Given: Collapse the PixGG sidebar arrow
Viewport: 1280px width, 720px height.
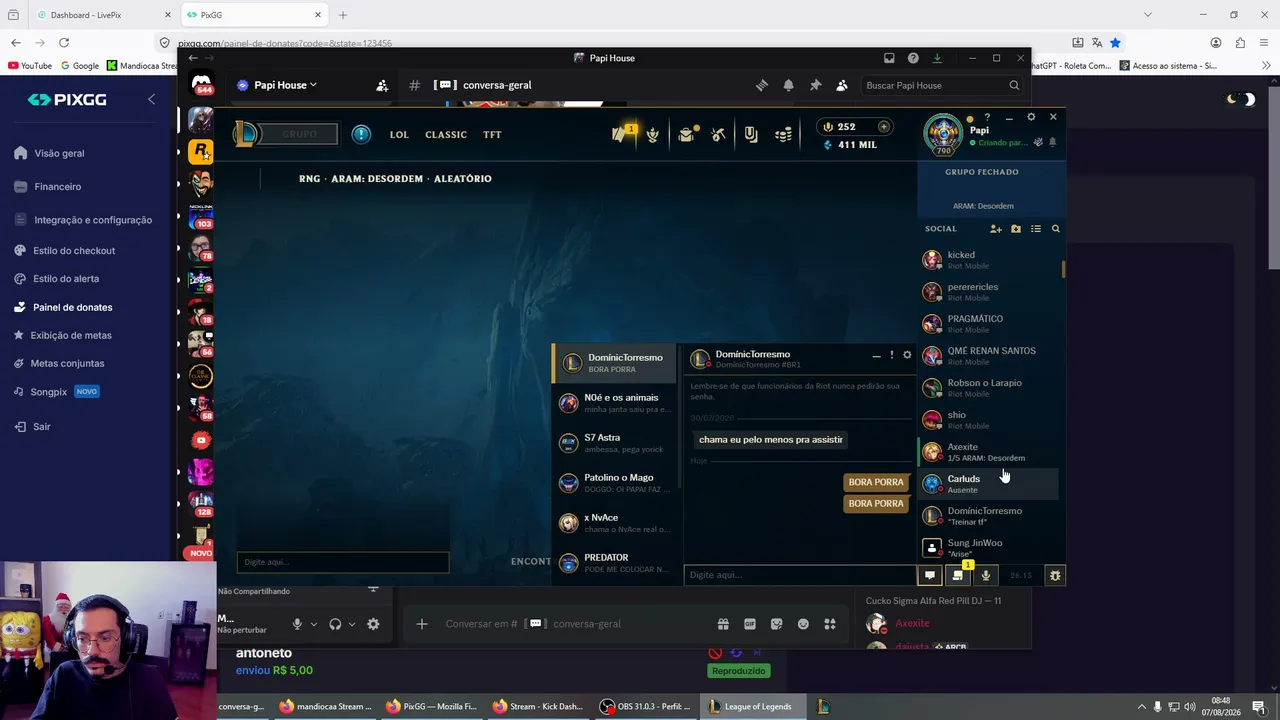Looking at the screenshot, I should 151,99.
